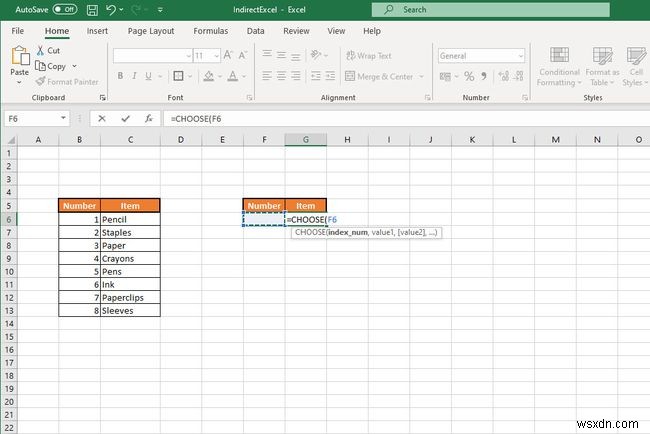Image resolution: width=650 pixels, height=434 pixels.
Task: Open Insert Function fx dialog
Action: 149,119
